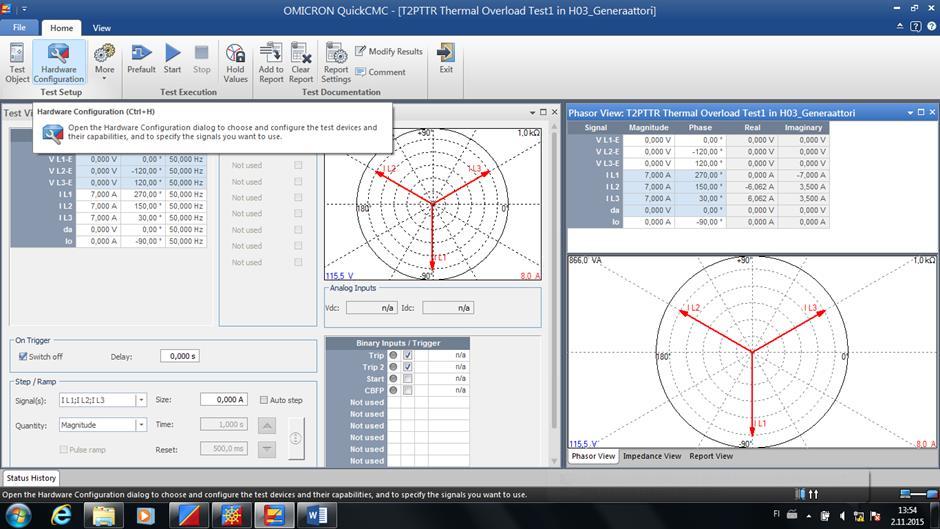Image resolution: width=940 pixels, height=529 pixels.
Task: Enable the Auto step checkbox
Action: (264, 400)
